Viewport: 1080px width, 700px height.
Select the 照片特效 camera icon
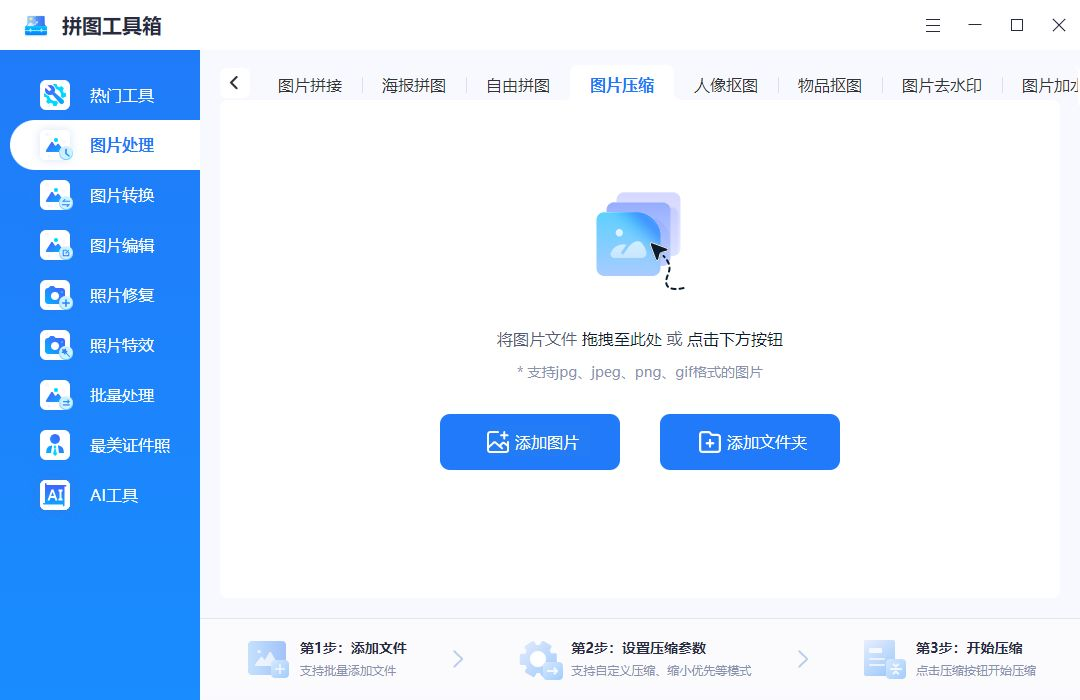(55, 345)
